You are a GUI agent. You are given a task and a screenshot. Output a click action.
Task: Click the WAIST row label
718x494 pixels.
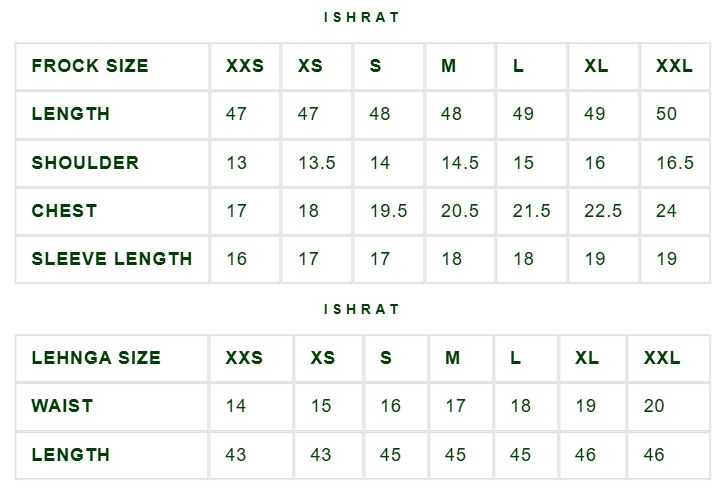[62, 406]
